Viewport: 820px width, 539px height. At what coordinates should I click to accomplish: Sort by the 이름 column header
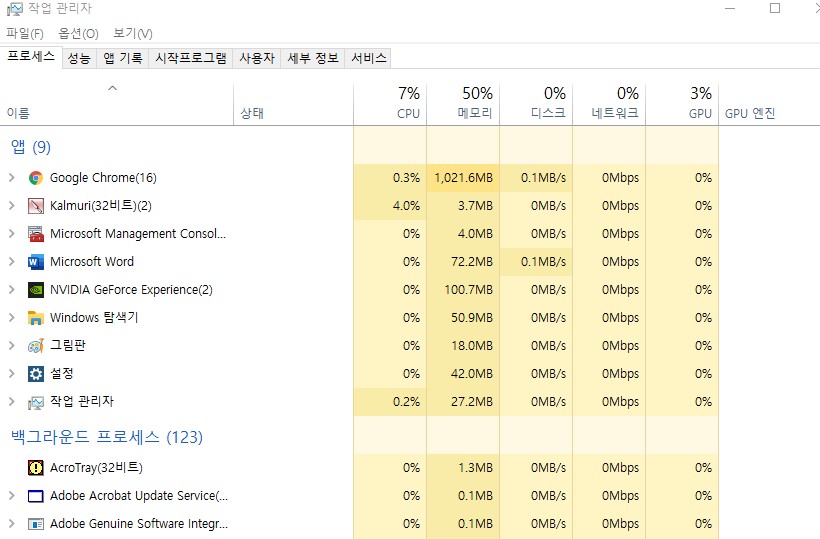117,105
